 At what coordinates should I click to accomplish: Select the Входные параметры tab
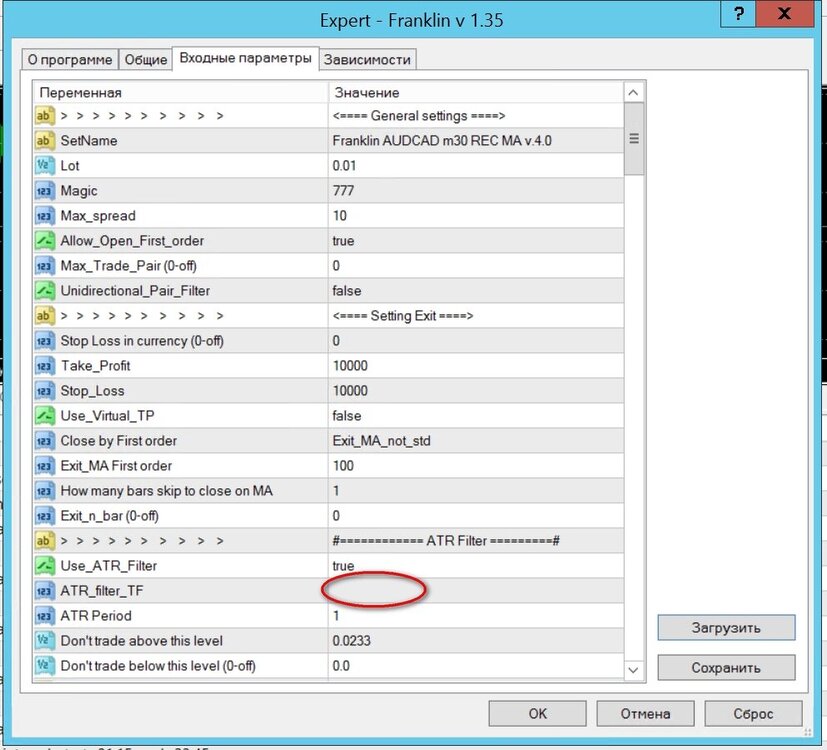246,58
